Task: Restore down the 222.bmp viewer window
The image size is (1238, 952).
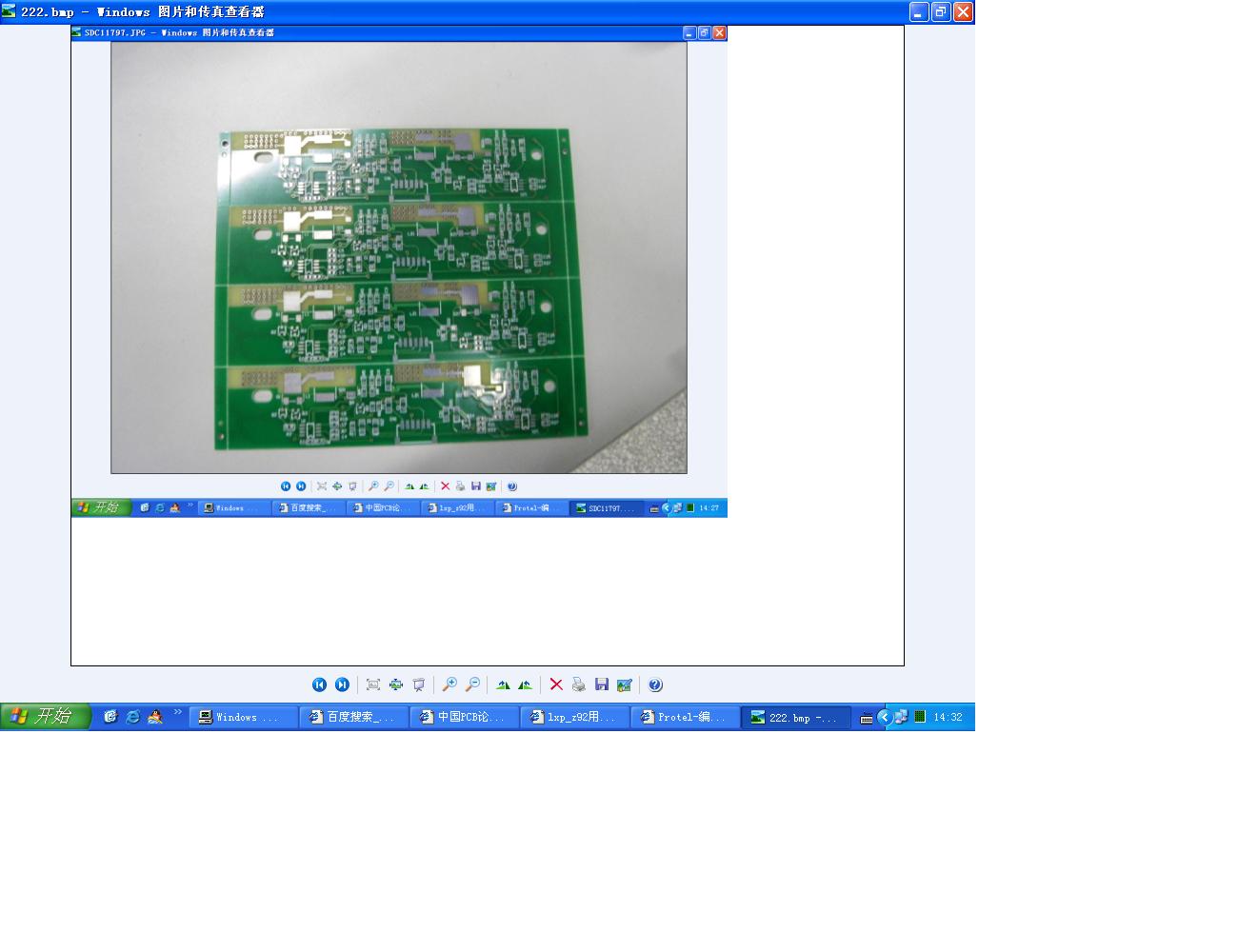Action: click(x=941, y=11)
